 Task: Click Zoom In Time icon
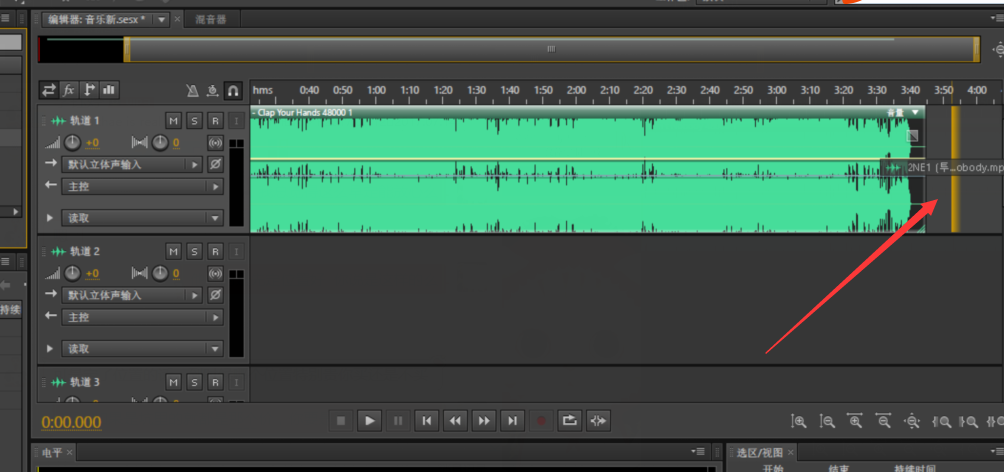click(855, 421)
